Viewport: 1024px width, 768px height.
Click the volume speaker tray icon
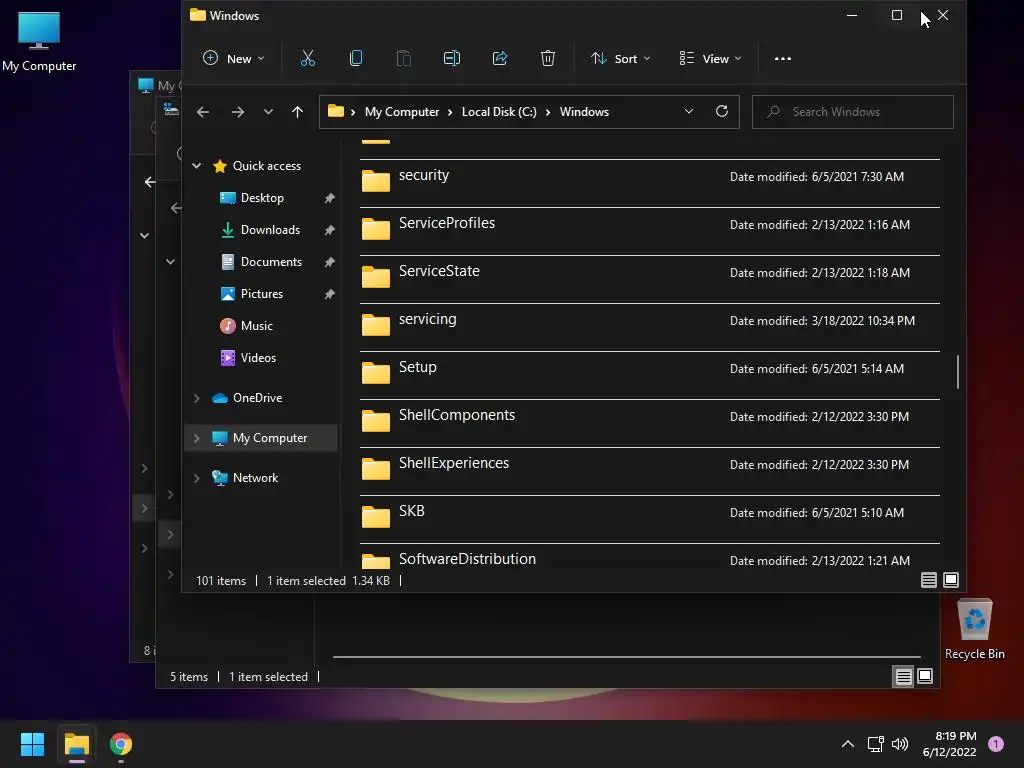[x=900, y=744]
